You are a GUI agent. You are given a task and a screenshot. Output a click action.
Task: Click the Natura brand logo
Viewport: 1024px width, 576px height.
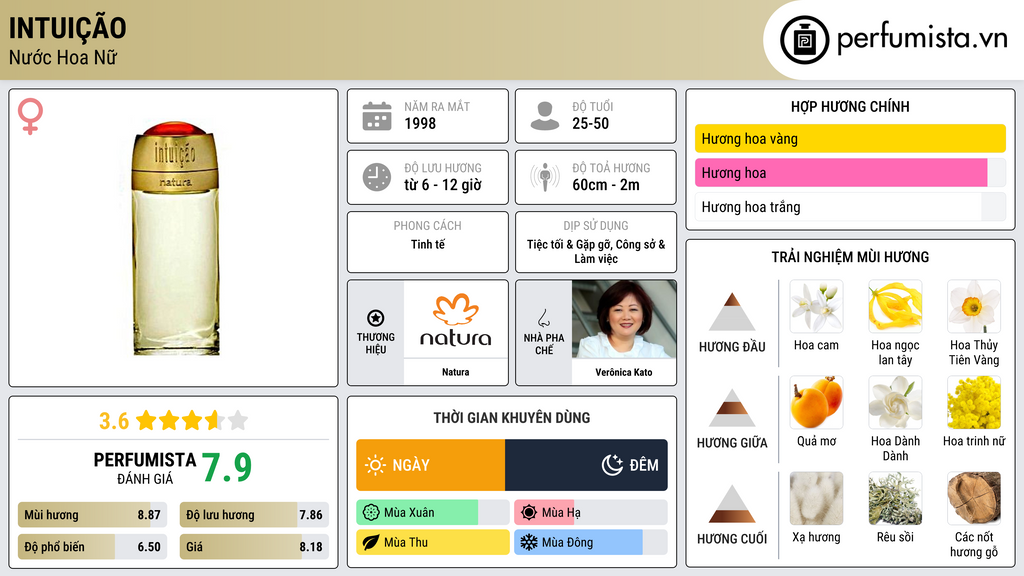point(455,320)
